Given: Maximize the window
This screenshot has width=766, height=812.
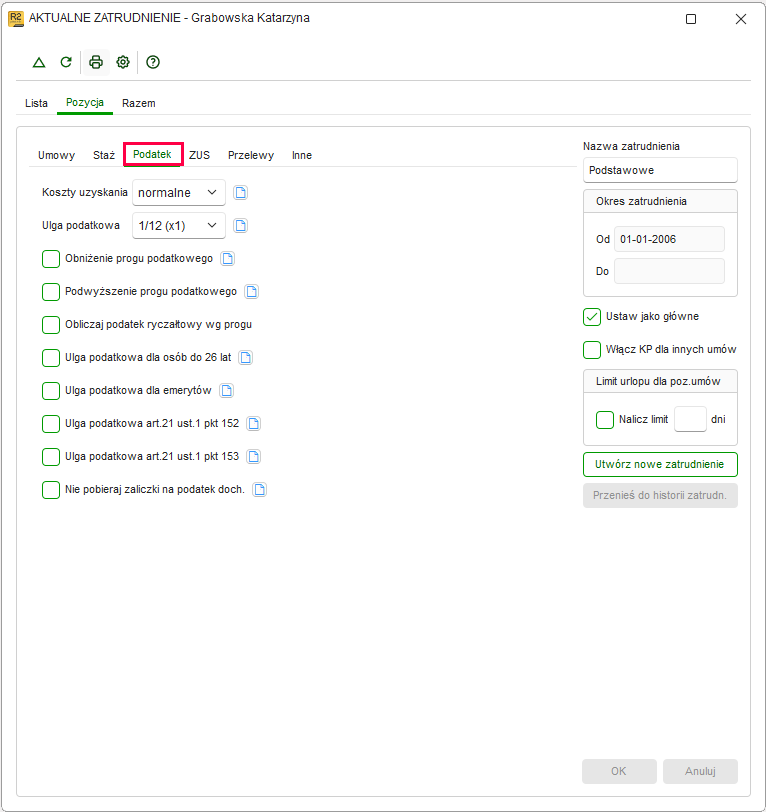Looking at the screenshot, I should pos(691,19).
